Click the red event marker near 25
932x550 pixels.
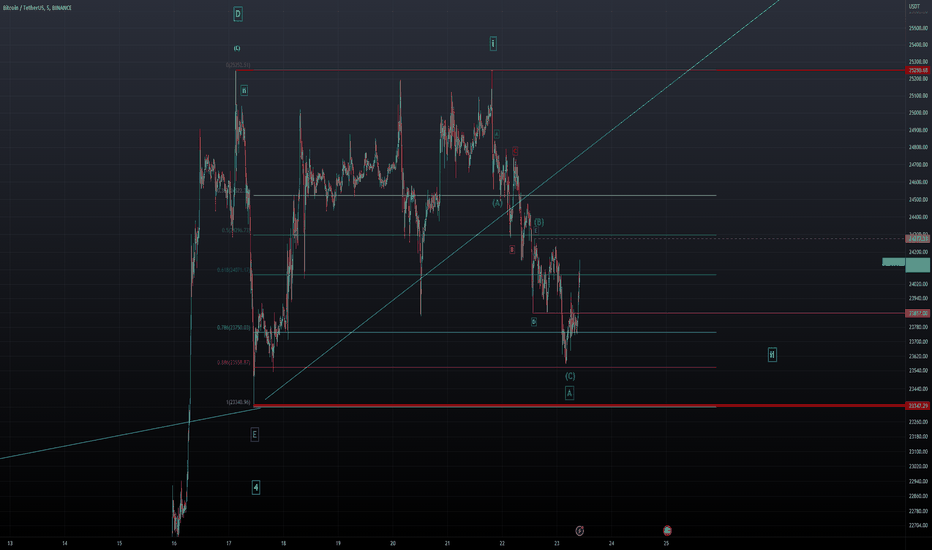(667, 530)
